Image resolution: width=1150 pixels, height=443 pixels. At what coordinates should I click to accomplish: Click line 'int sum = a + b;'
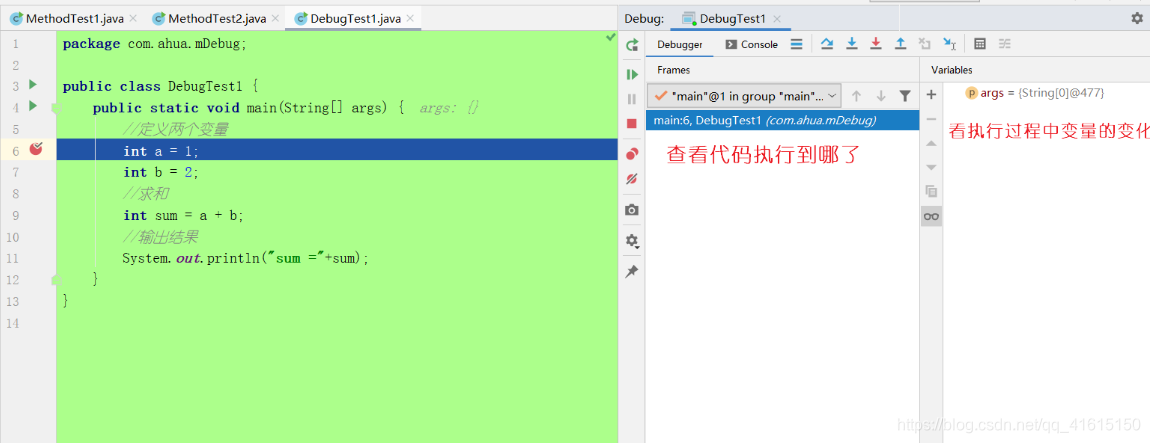point(183,216)
